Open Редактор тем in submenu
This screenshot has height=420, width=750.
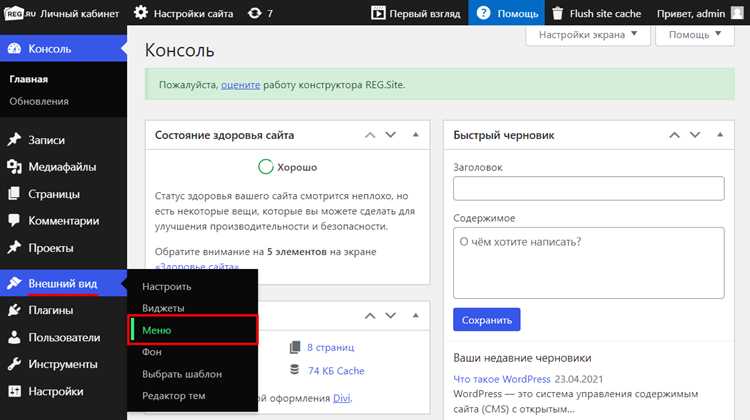[x=174, y=396]
